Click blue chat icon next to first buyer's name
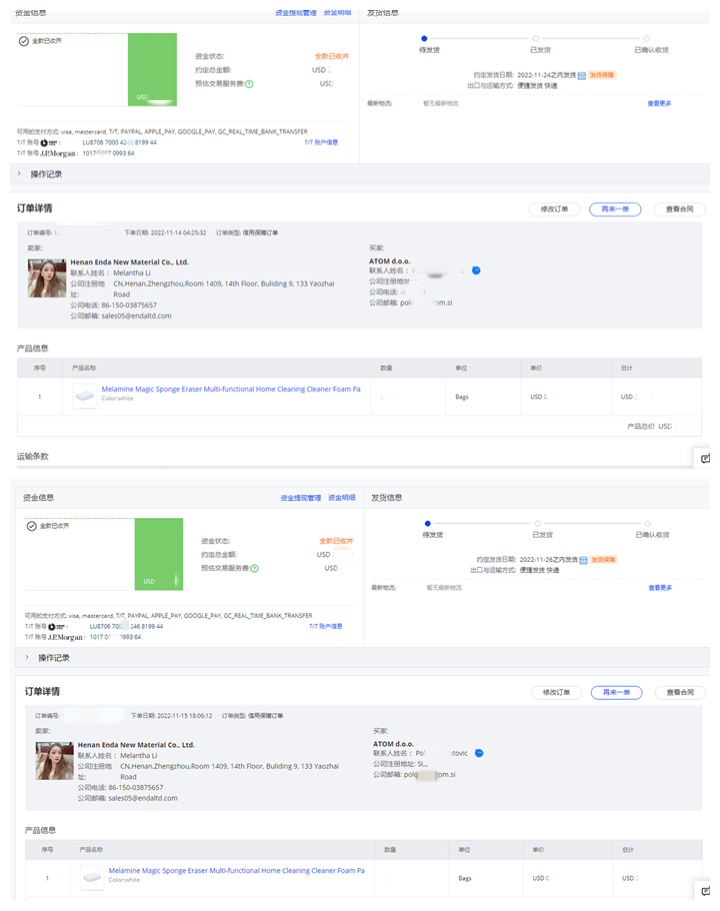Screen dimensions: 720x911 [x=476, y=270]
